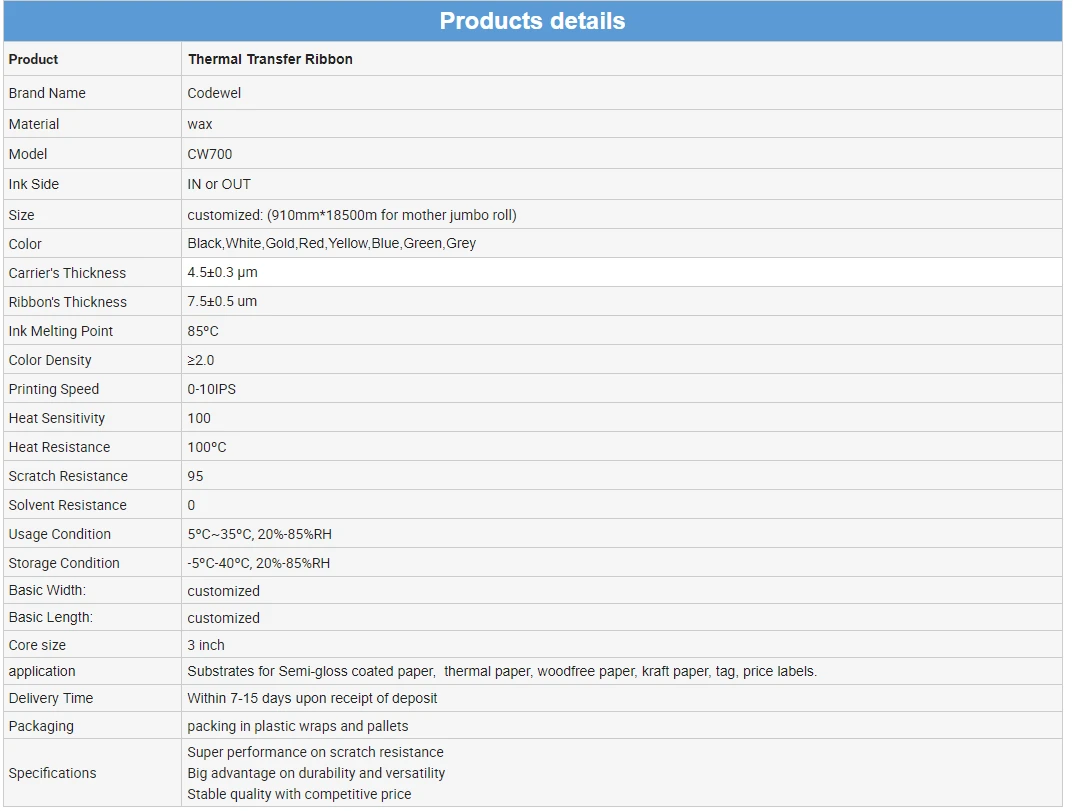This screenshot has height=811, width=1079.
Task: Click the 3 inch core size value
Action: [x=206, y=645]
